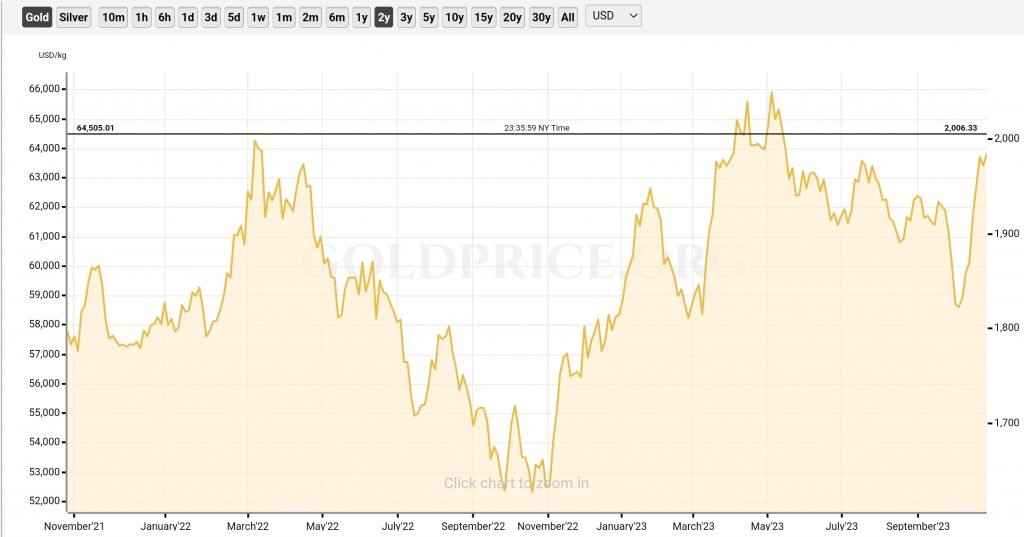The width and height of the screenshot is (1024, 537).
Task: Select the 1y time range
Action: tap(361, 17)
